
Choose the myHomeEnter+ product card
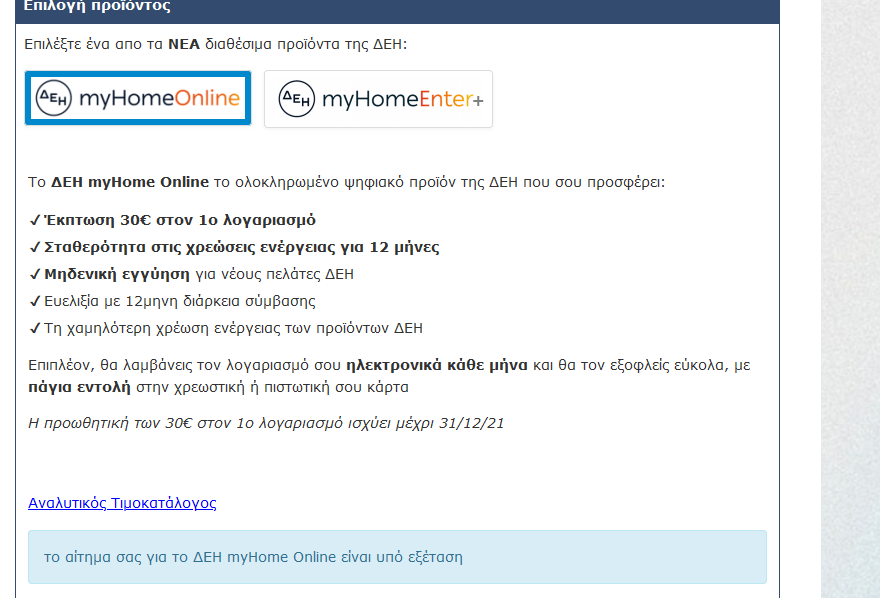378,99
